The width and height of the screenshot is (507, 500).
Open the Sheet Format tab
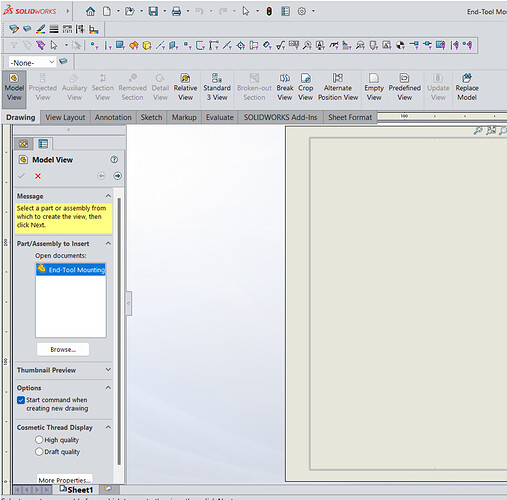pos(350,117)
